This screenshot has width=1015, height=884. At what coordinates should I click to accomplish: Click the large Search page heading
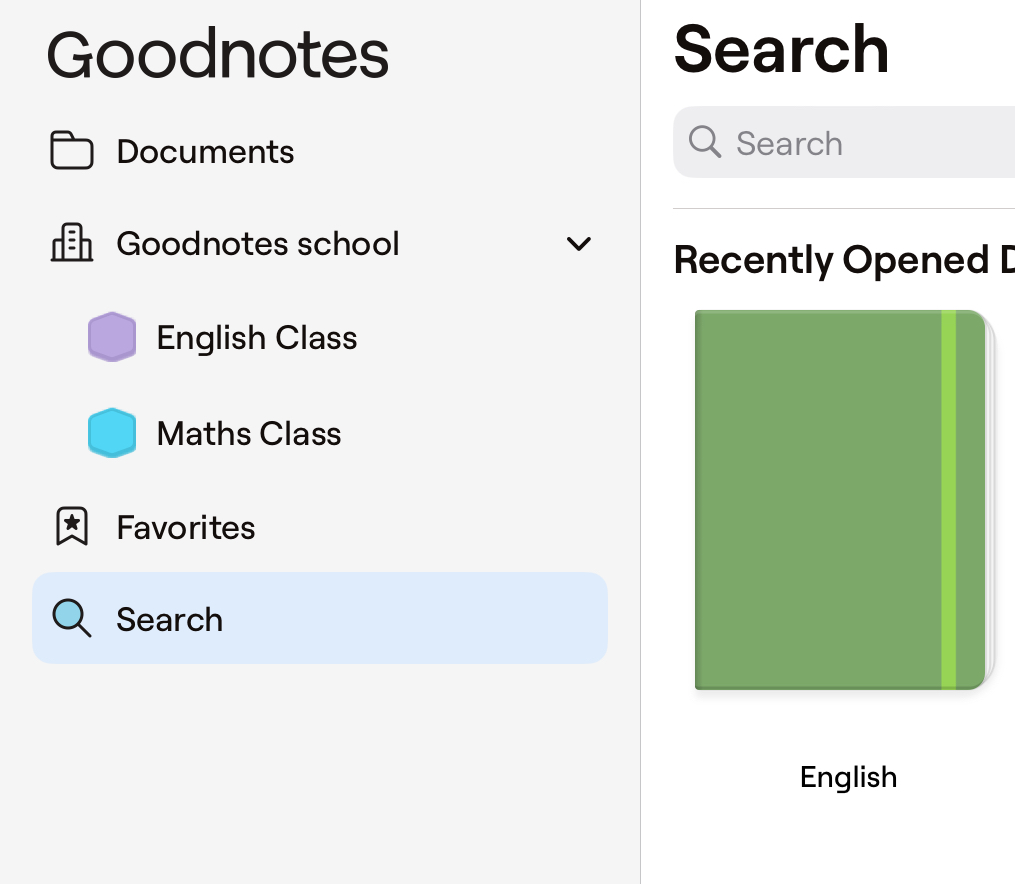[781, 49]
